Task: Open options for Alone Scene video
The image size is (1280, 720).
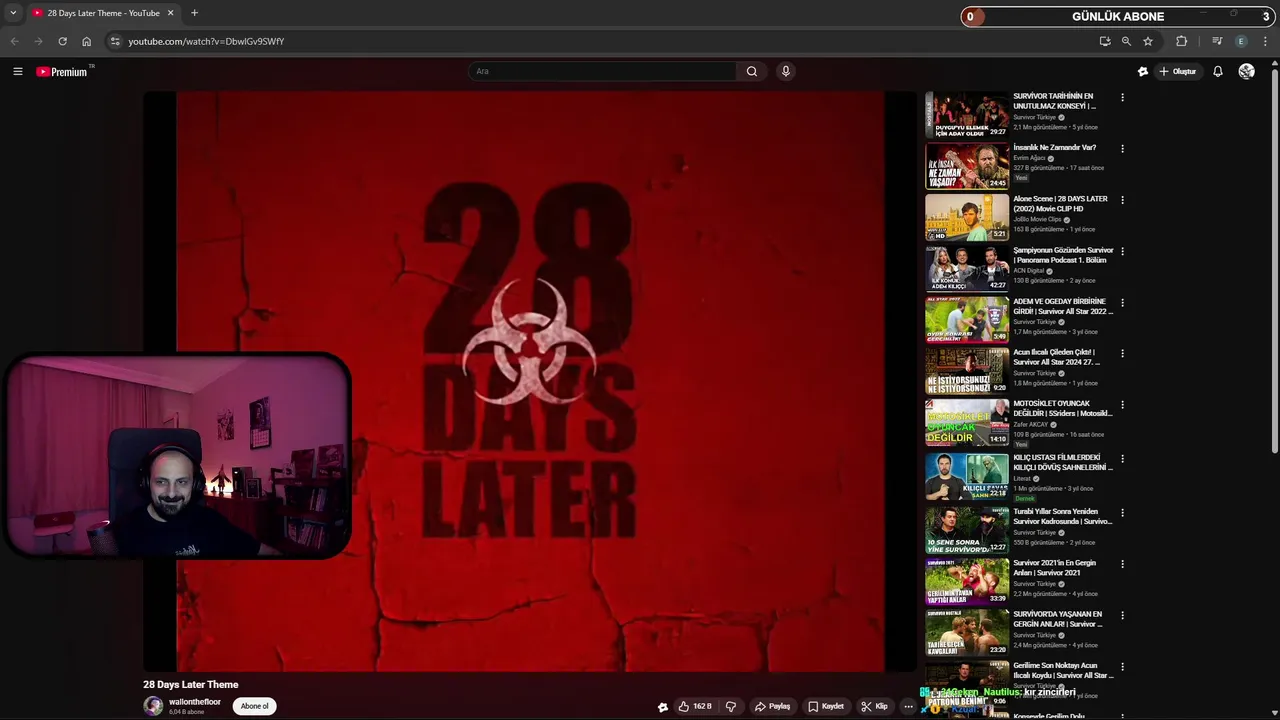Action: pyautogui.click(x=1122, y=200)
